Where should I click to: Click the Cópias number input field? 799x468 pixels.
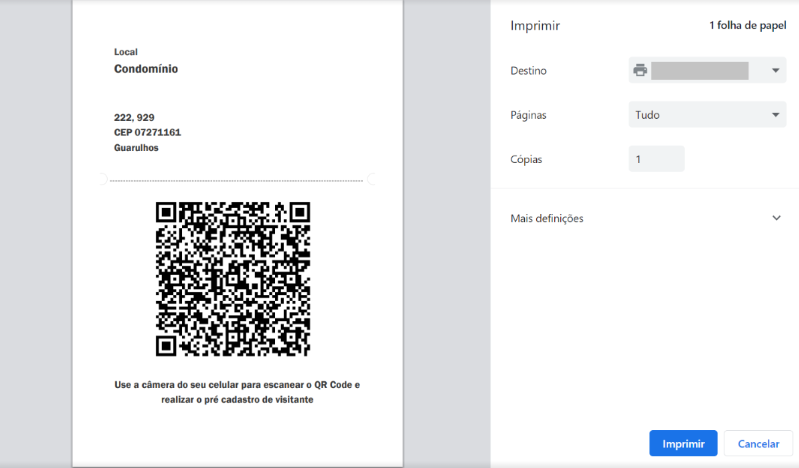pyautogui.click(x=656, y=159)
